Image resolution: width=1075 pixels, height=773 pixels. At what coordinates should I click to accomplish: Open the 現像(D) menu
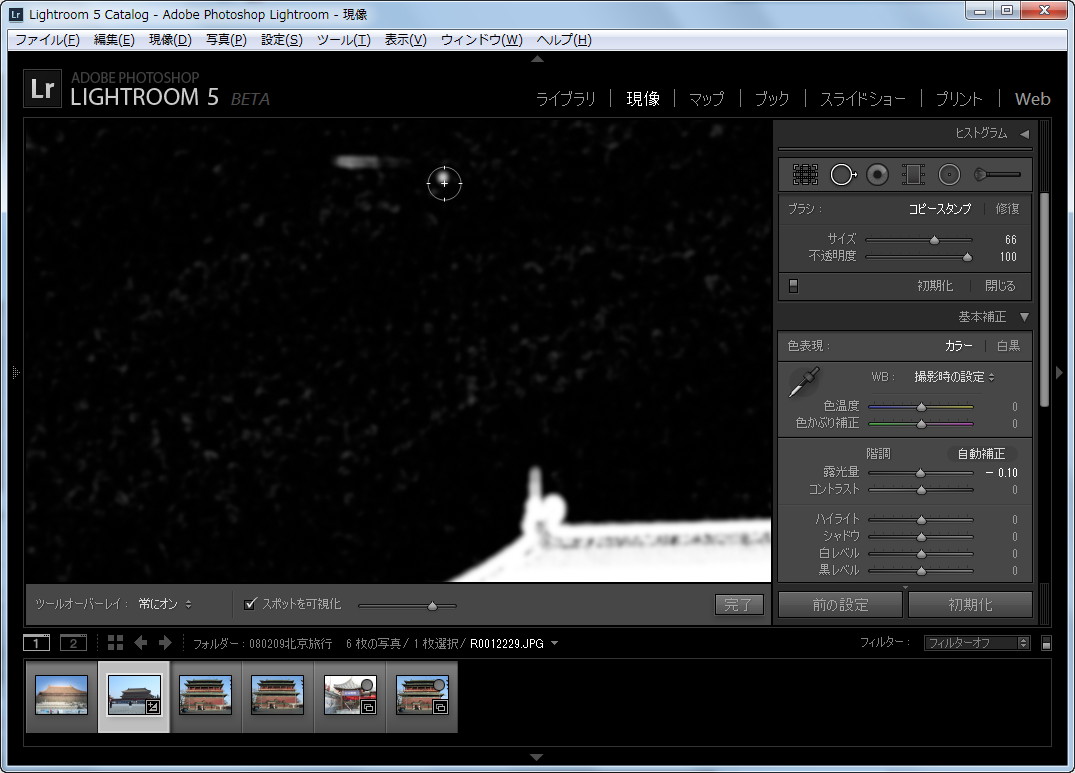click(170, 40)
